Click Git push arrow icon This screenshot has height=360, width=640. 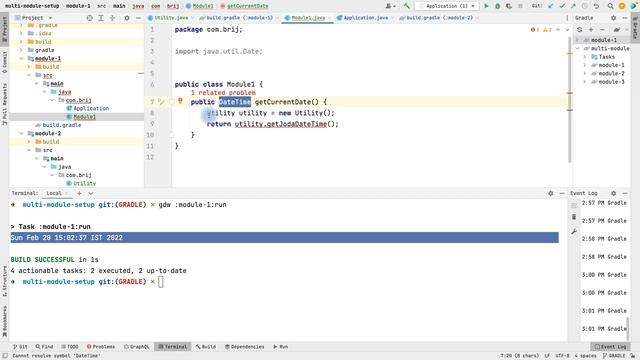point(573,6)
